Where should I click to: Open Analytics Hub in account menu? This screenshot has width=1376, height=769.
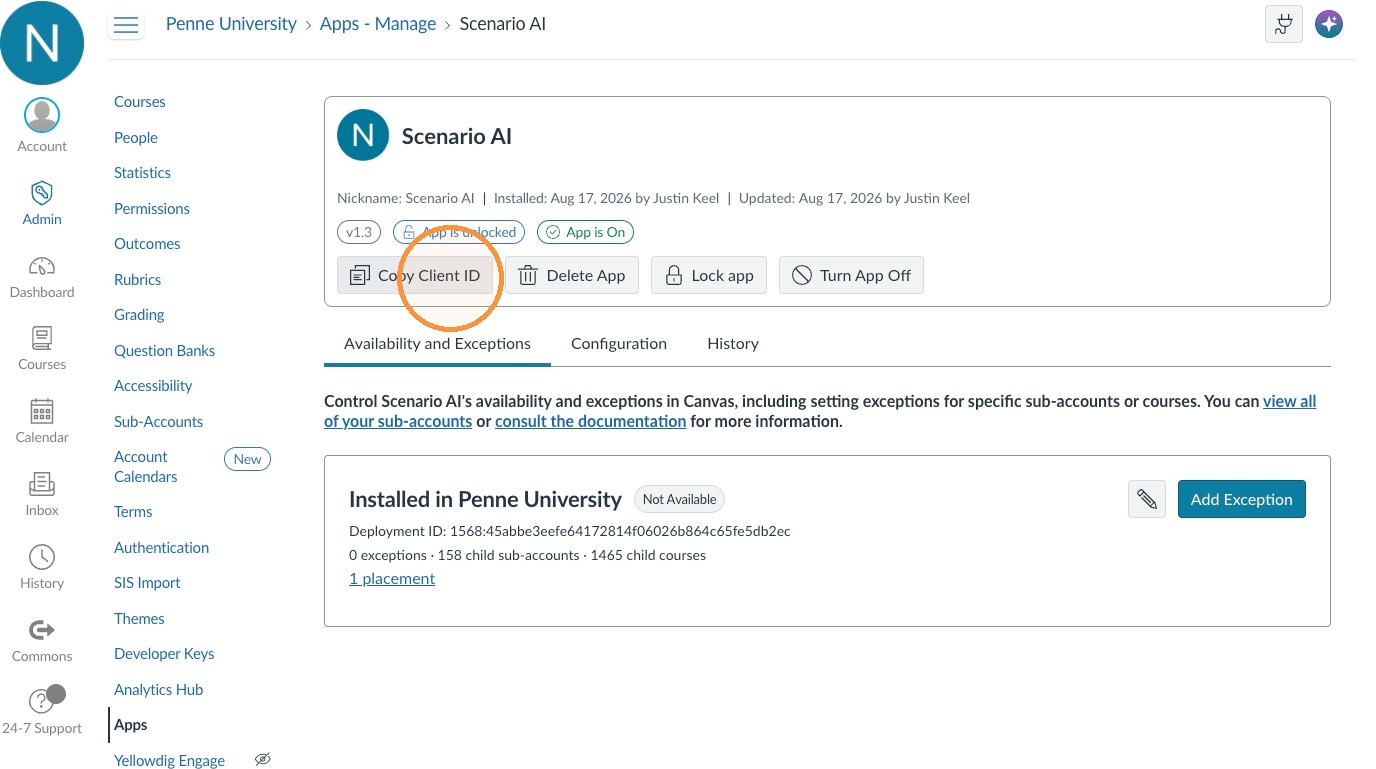coord(158,690)
